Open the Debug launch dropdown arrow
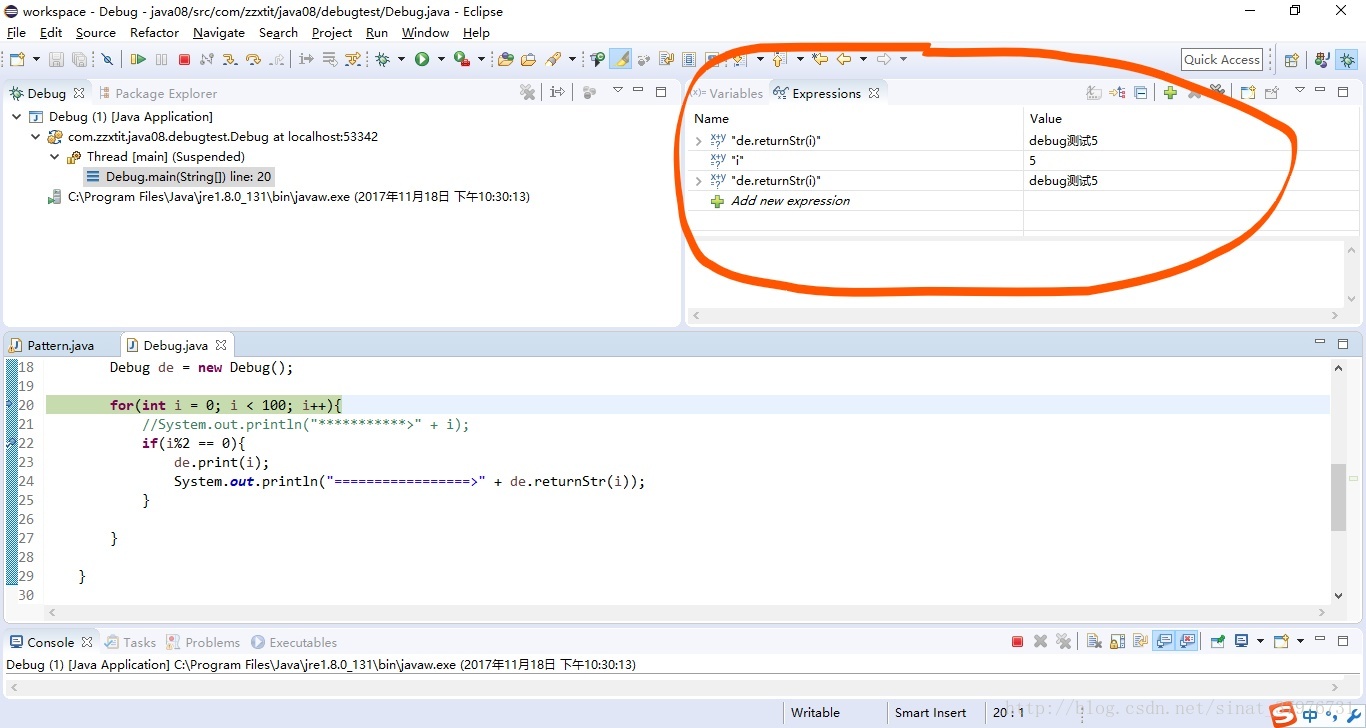Screen dimensions: 1366x728 tap(401, 59)
